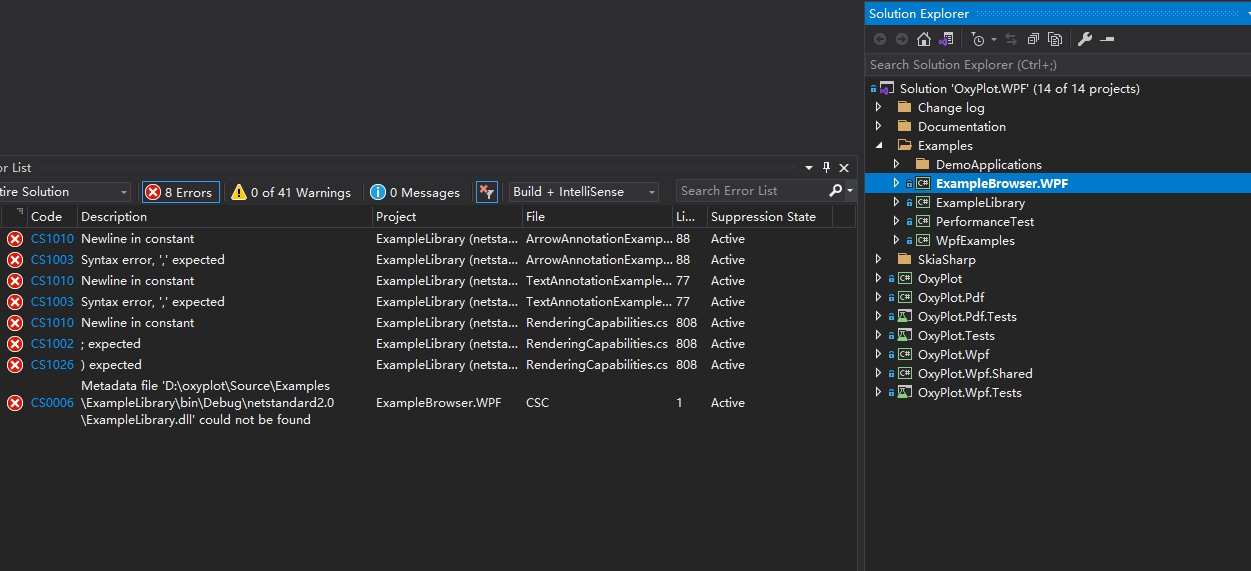Toggle the 0 Messages filter
Viewport: 1251px width, 571px height.
click(x=415, y=192)
